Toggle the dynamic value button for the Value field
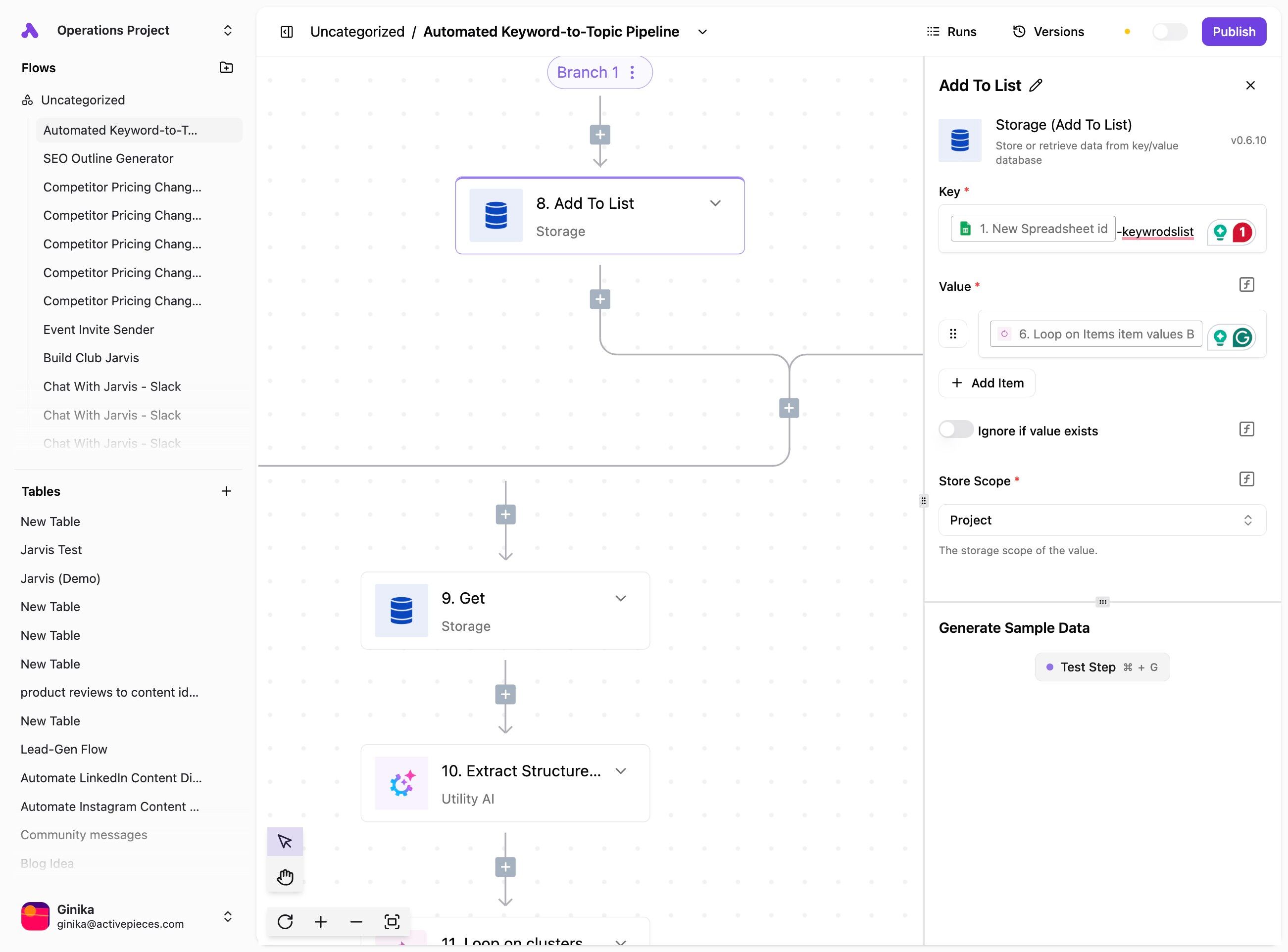Screen dimensions: 1288x952 tap(1246, 285)
